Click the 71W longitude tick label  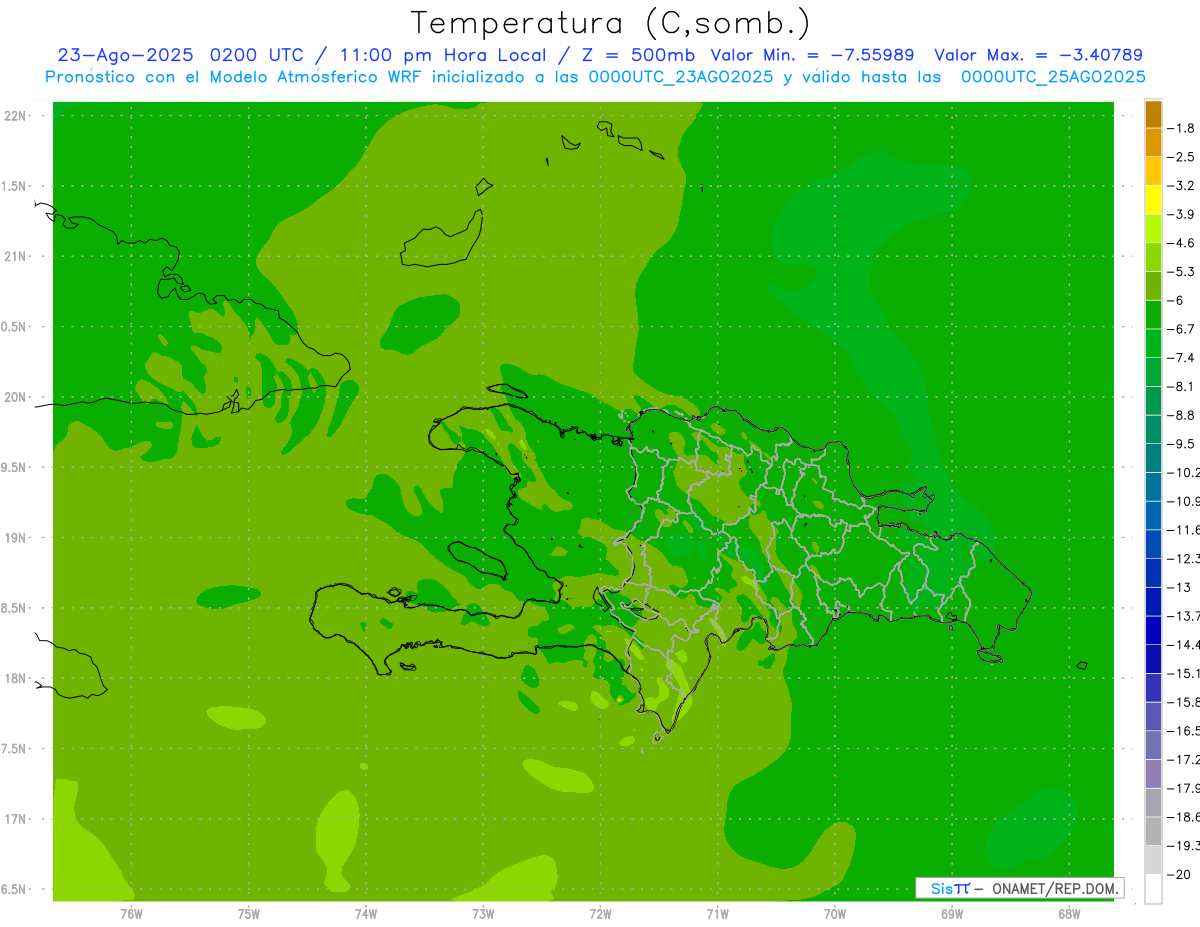[717, 914]
